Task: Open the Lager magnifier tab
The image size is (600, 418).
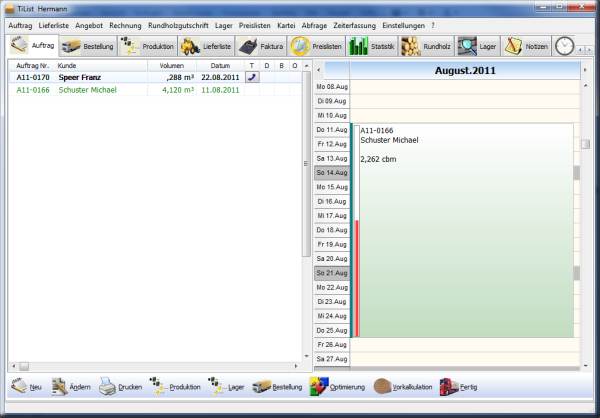Action: 478,46
